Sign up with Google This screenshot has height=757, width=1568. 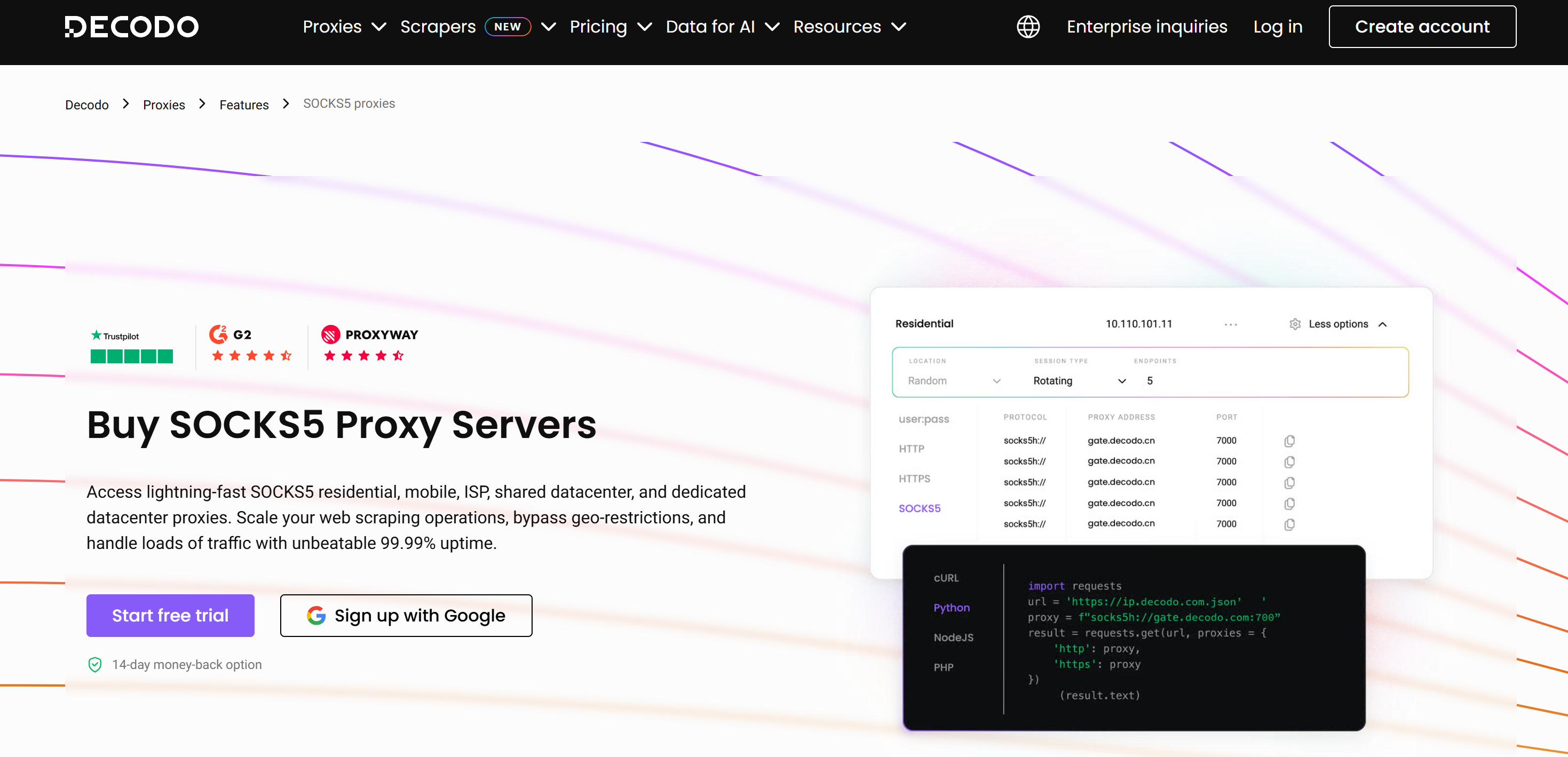pos(406,615)
